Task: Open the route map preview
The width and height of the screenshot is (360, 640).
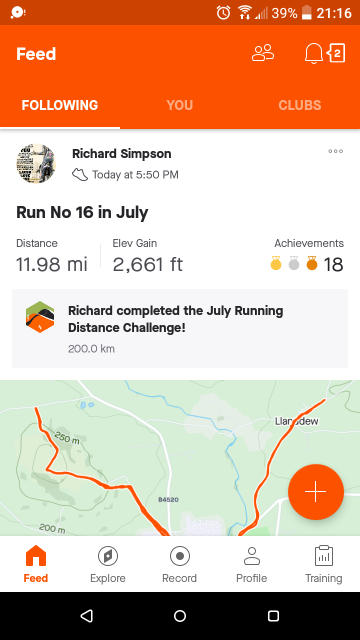Action: 180,458
